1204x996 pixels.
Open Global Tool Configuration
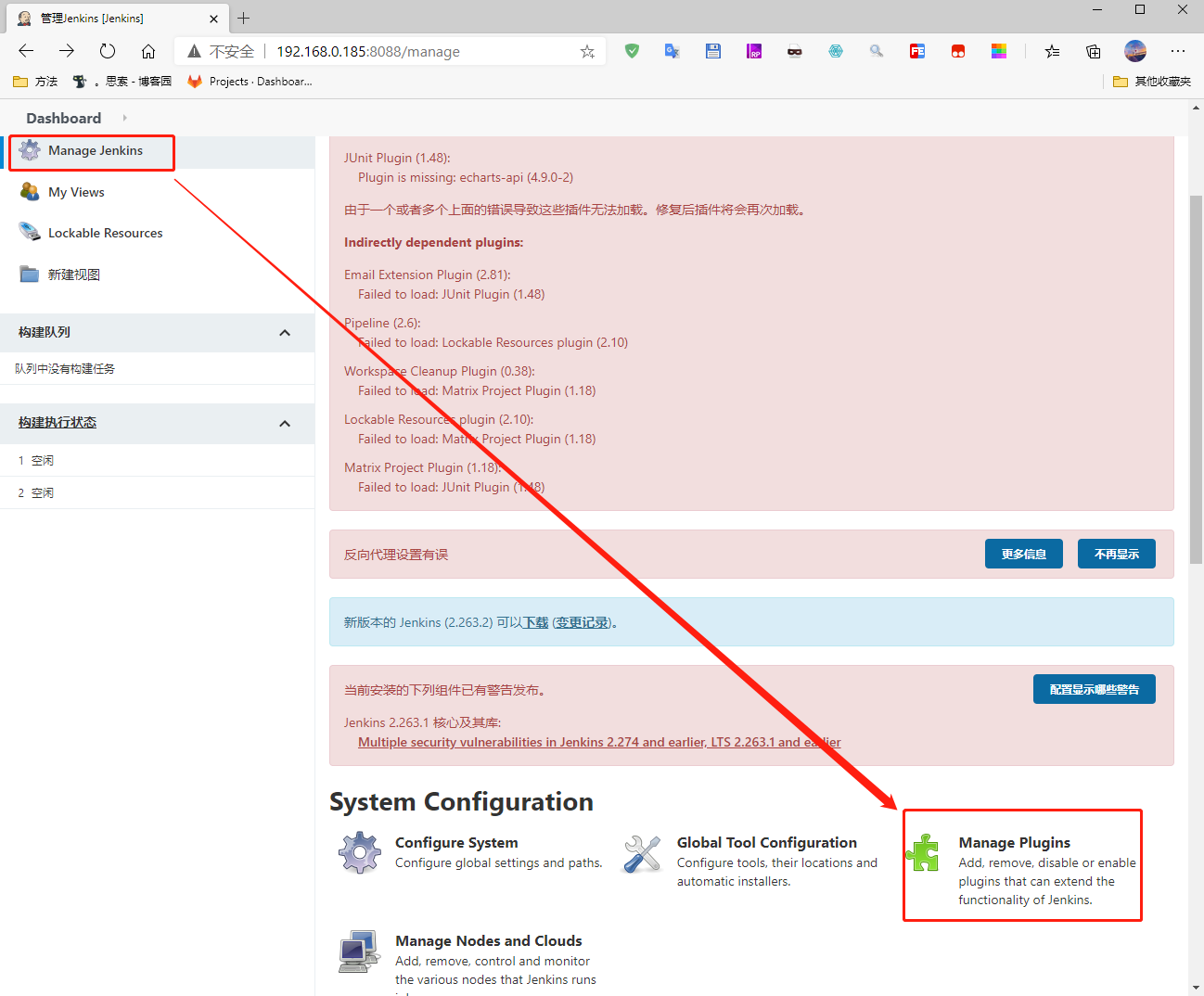pos(767,842)
